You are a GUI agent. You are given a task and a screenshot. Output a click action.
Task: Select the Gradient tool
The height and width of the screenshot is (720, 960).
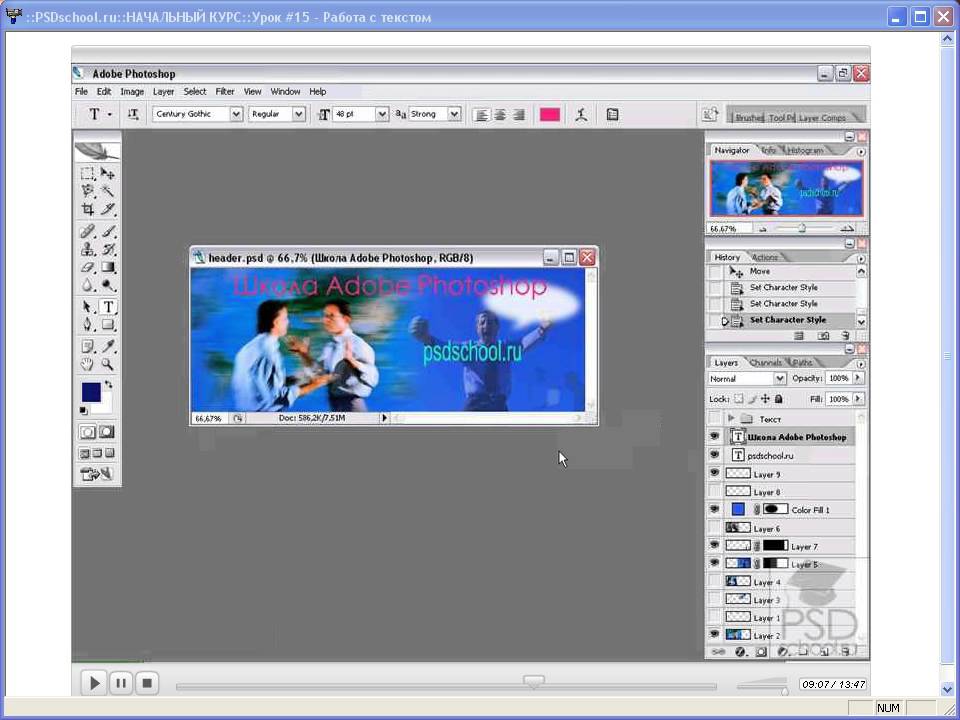tap(108, 268)
